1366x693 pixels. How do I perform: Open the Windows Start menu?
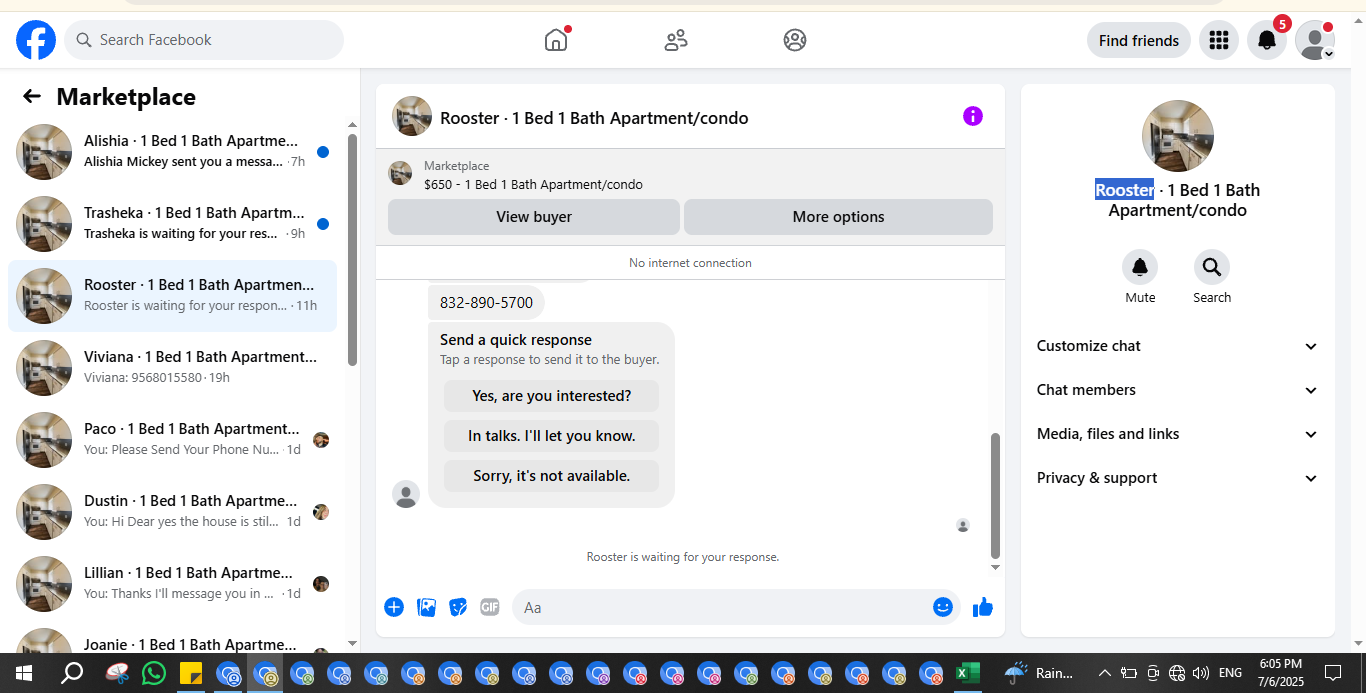click(x=22, y=673)
